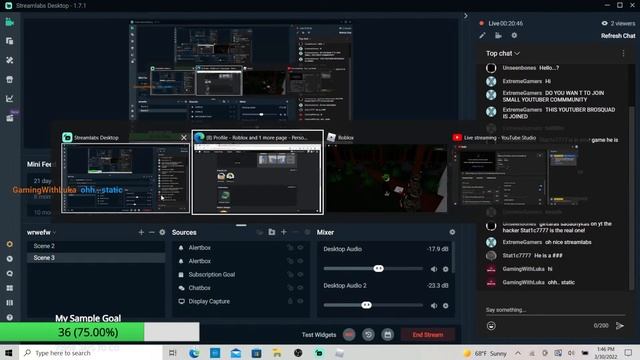Toggle visibility of Subscription Goal source
The height and width of the screenshot is (360, 640).
point(300,275)
